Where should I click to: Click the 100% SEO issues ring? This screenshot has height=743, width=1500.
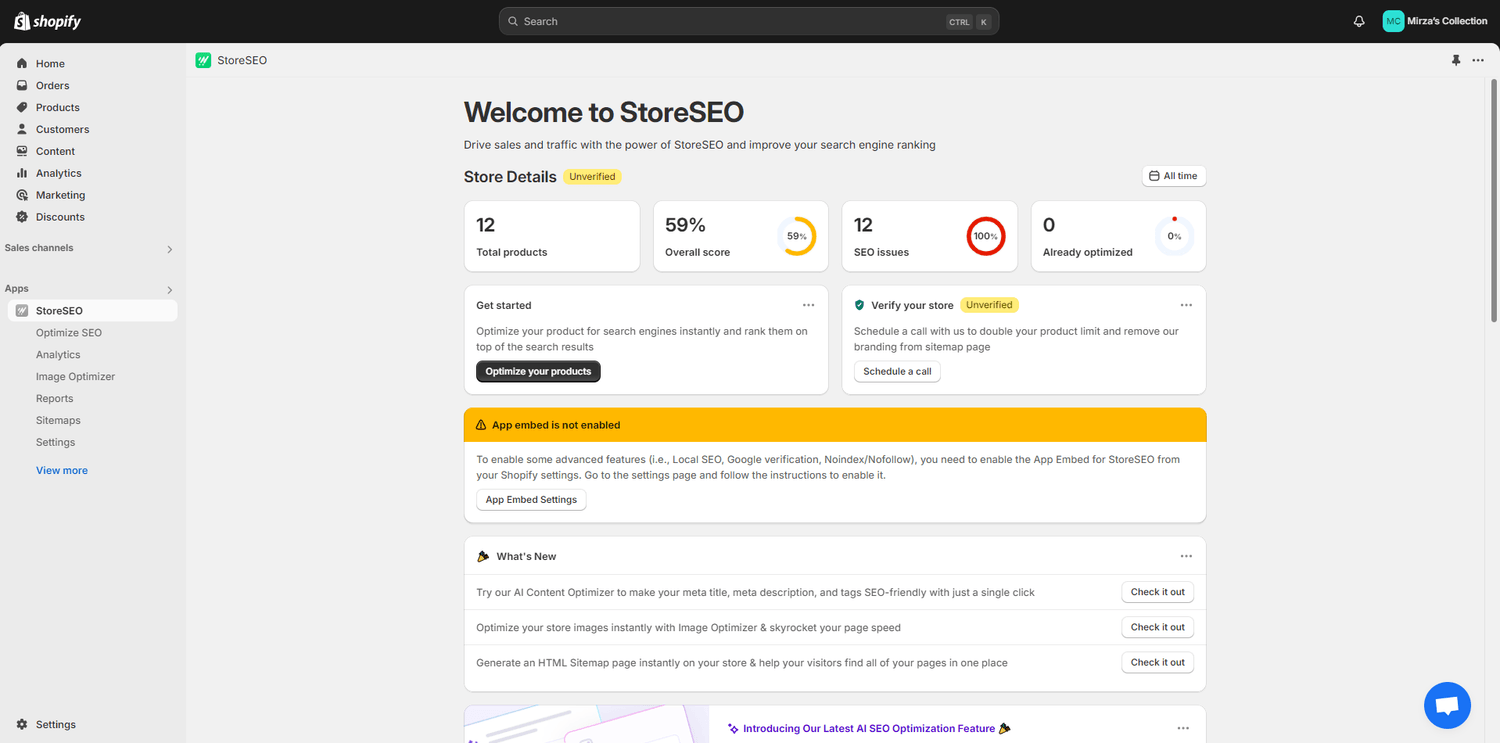click(x=986, y=236)
